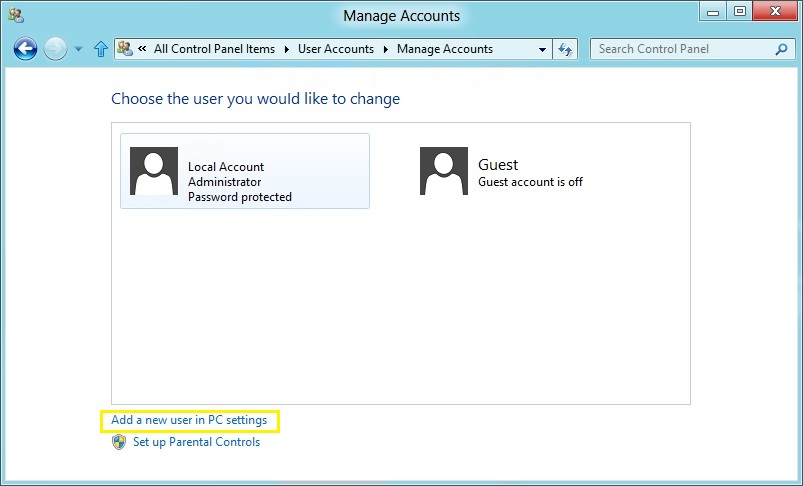Image resolution: width=803 pixels, height=486 pixels.
Task: Click the Parental Controls shield icon
Action: click(119, 442)
